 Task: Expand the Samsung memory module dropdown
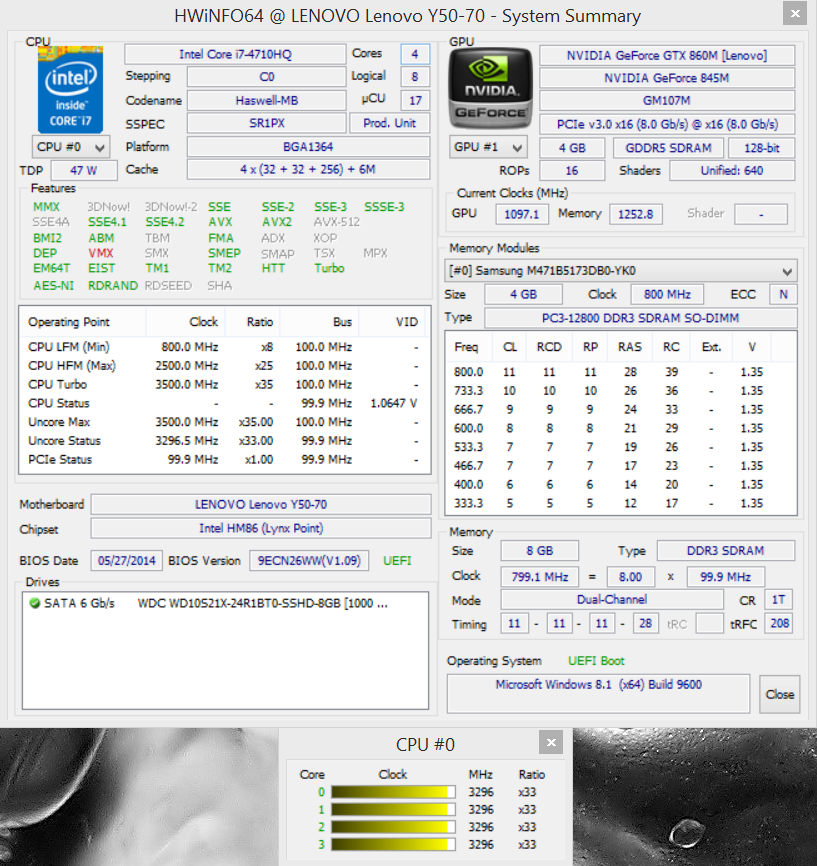coord(620,271)
